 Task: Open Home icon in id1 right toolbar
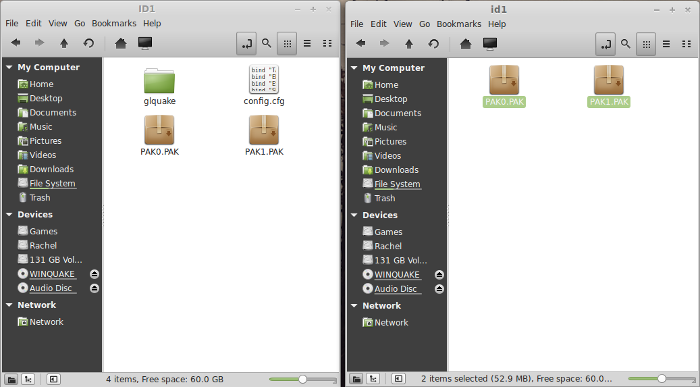[466, 44]
